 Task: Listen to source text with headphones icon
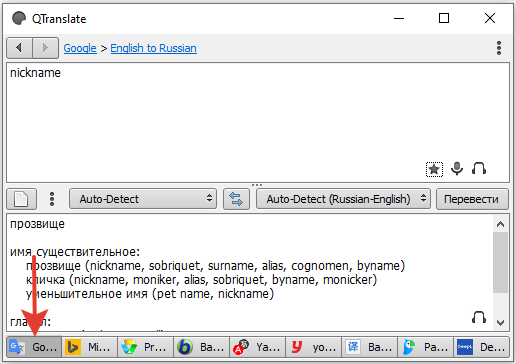click(x=479, y=169)
